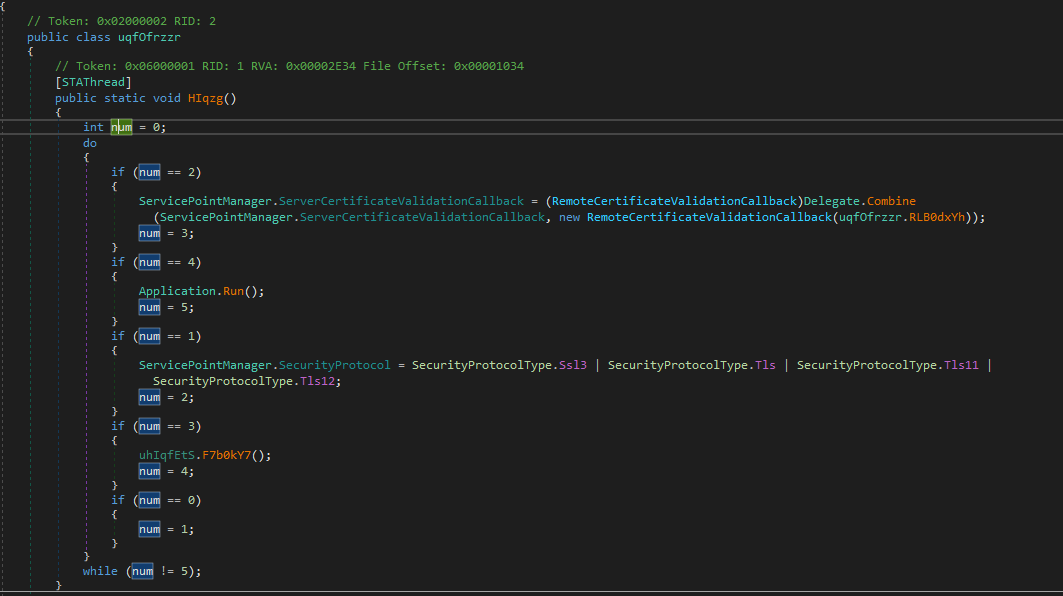Image resolution: width=1063 pixels, height=596 pixels.
Task: Open the uhIqfEtS class reference
Action: coord(167,455)
